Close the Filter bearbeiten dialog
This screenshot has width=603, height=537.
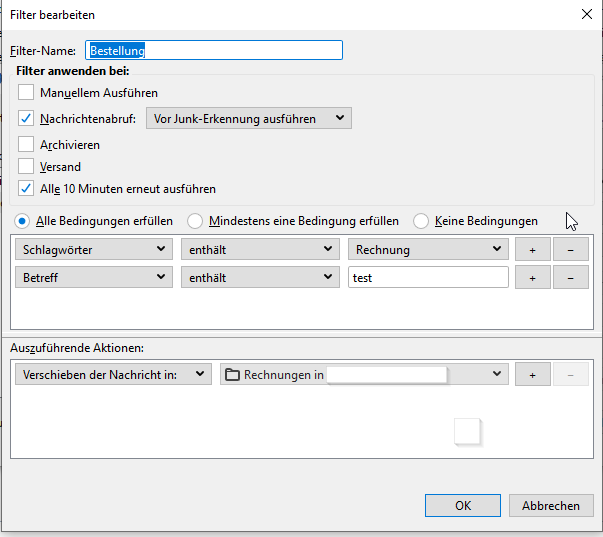[585, 15]
